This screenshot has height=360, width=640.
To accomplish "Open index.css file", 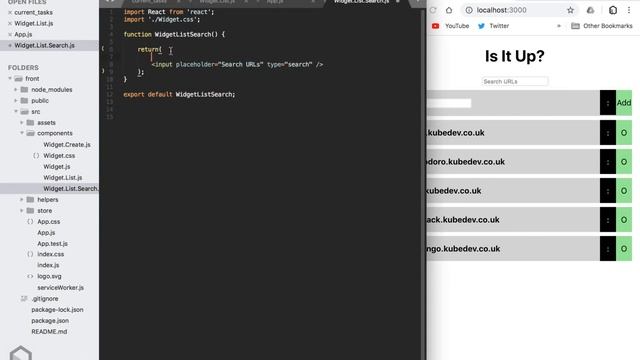I will pyautogui.click(x=51, y=254).
